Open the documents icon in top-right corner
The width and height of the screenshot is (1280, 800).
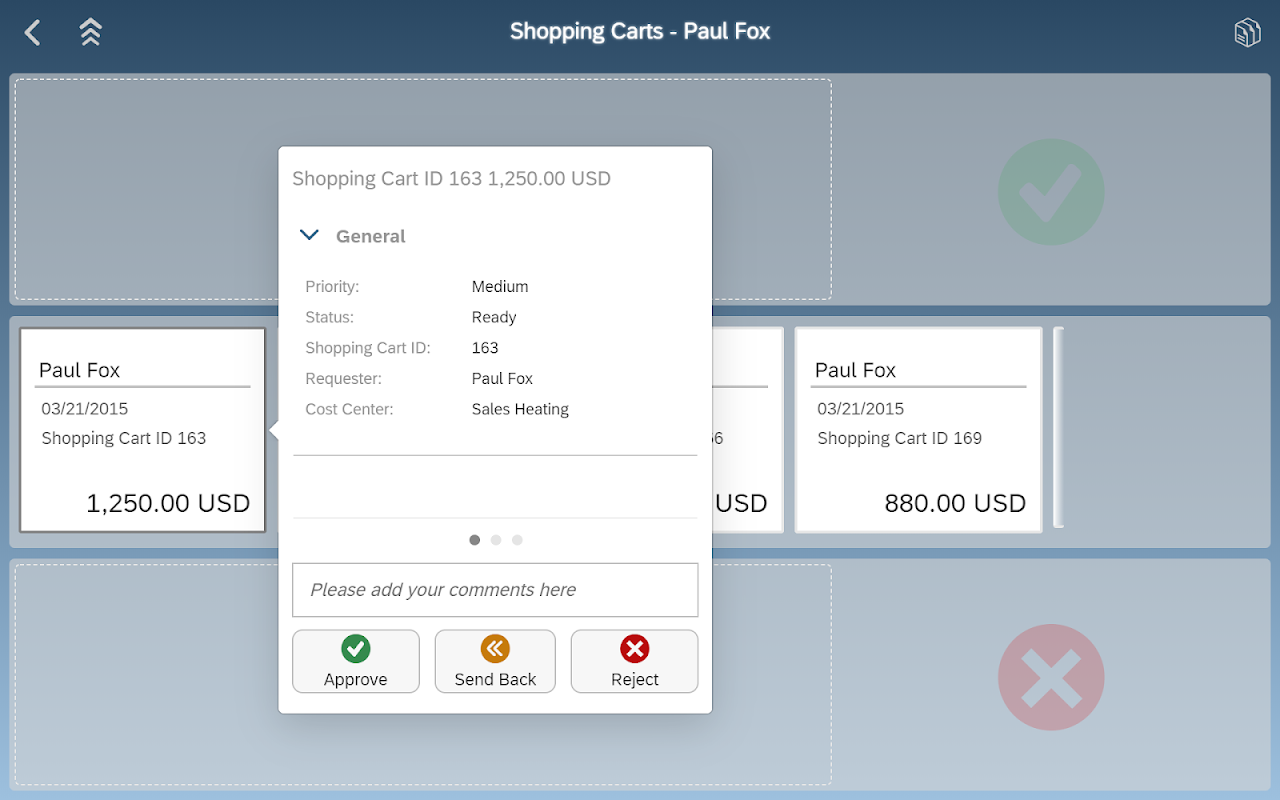click(1246, 33)
